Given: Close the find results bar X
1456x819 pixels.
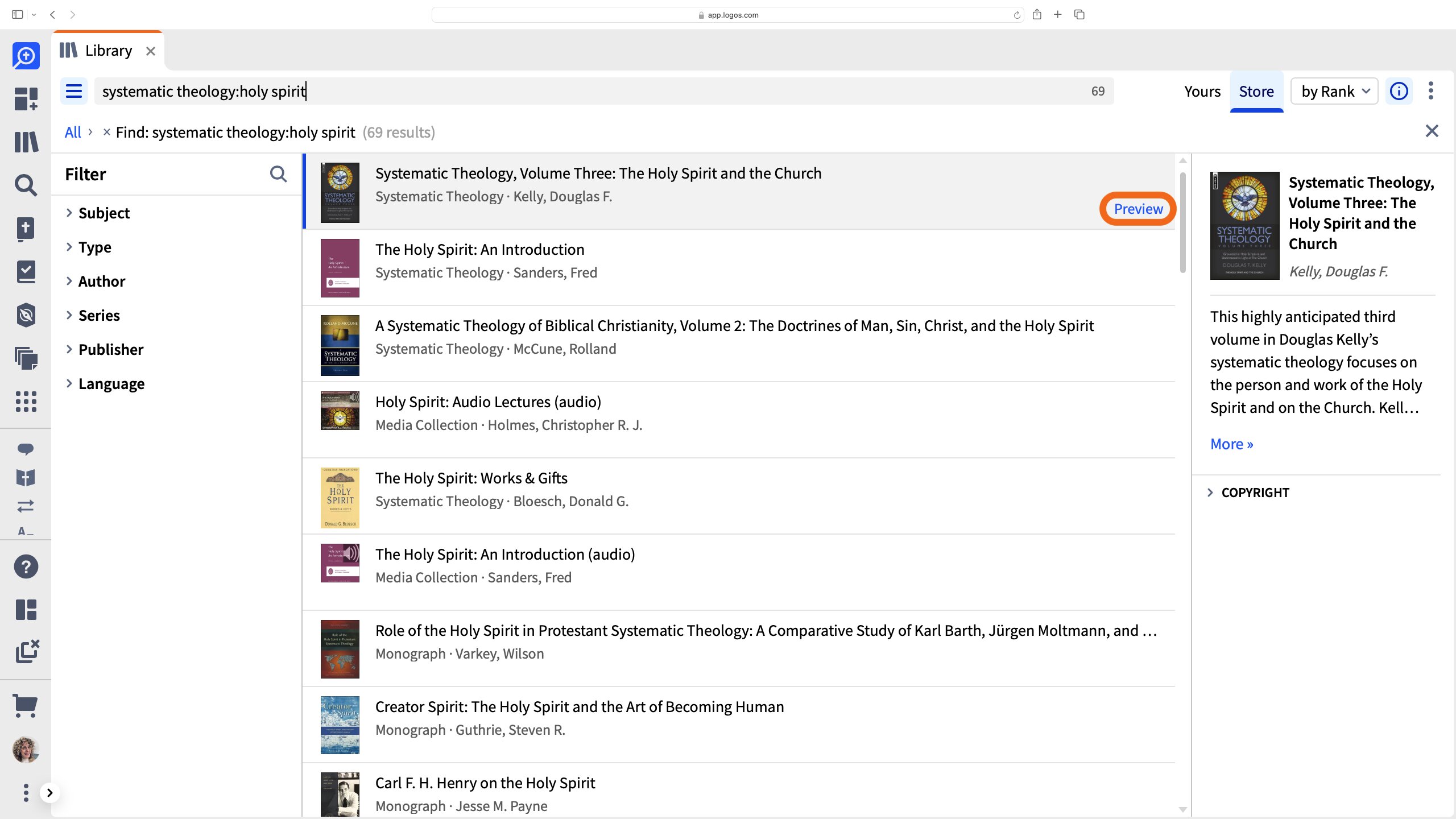Looking at the screenshot, I should click(x=1432, y=131).
